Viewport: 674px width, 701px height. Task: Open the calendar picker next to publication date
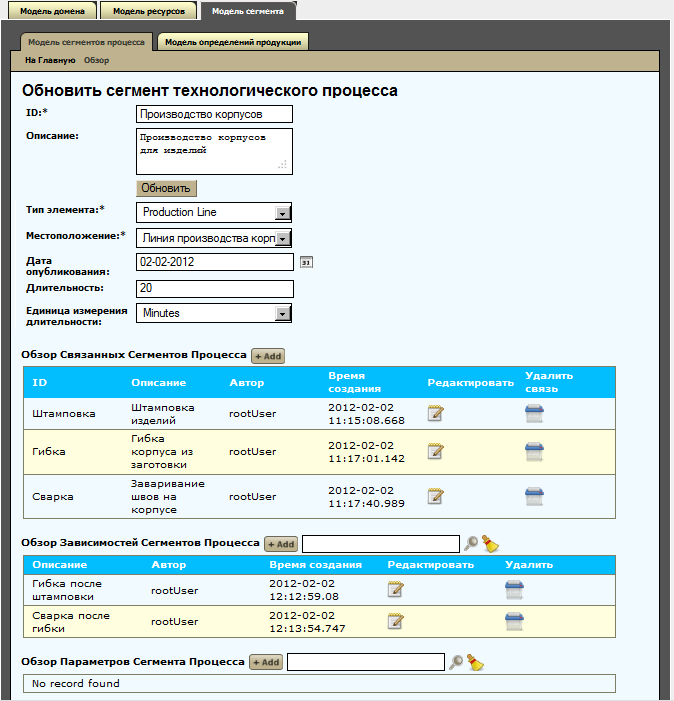(x=306, y=262)
